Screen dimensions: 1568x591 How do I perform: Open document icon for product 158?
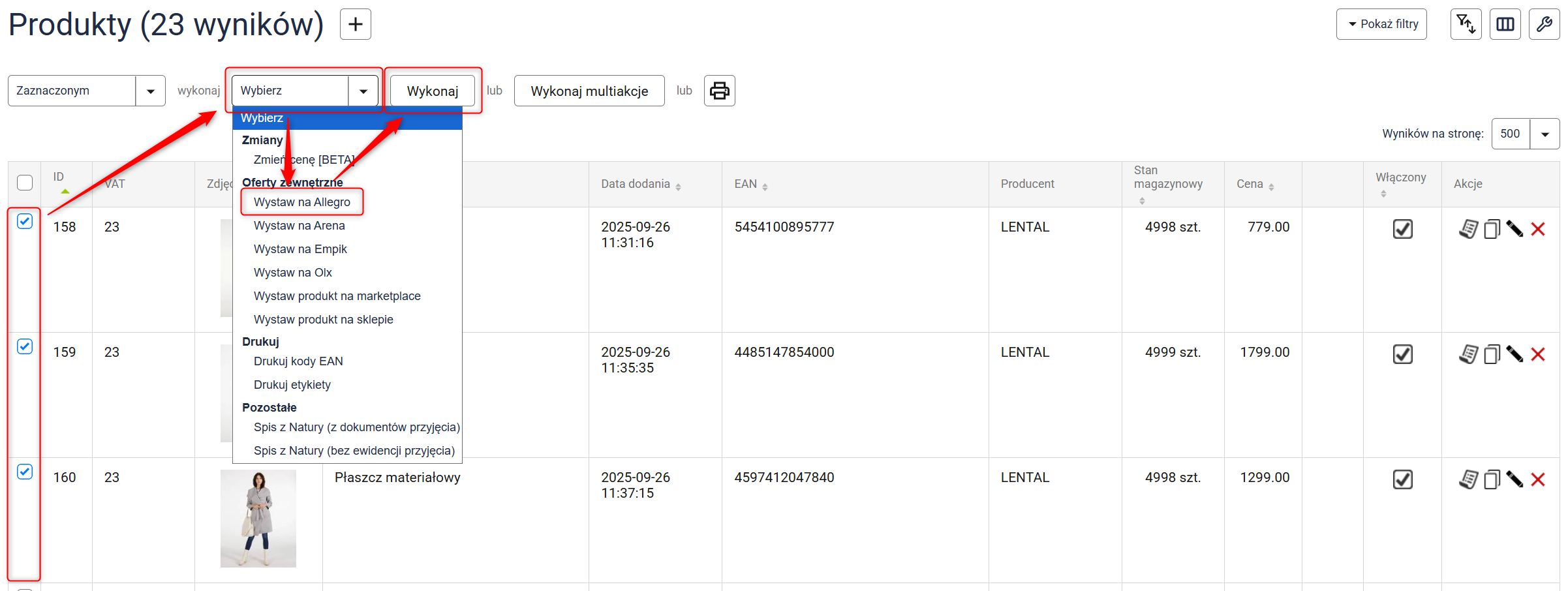pyautogui.click(x=1468, y=229)
